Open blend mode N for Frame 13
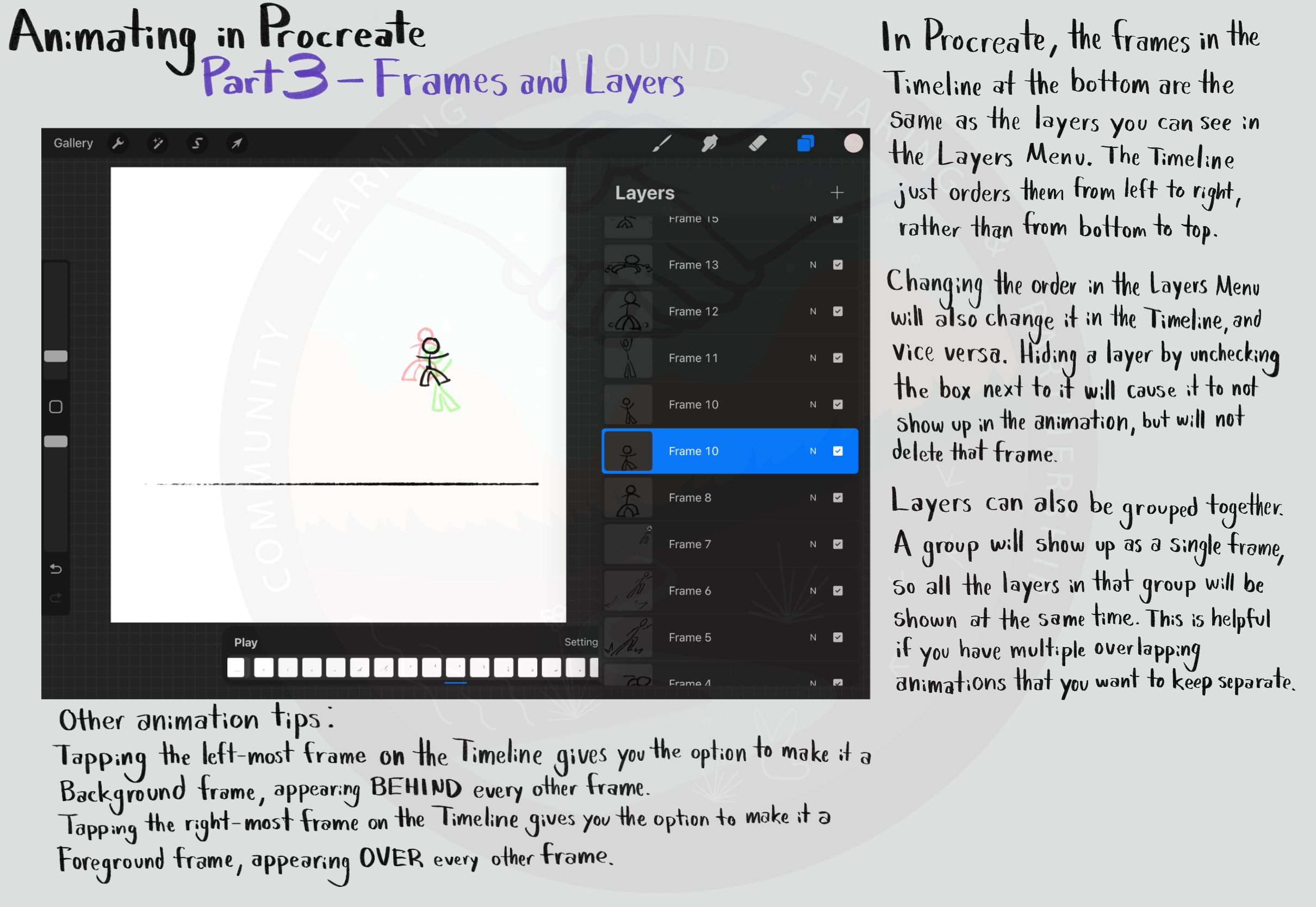The image size is (1316, 907). pyautogui.click(x=813, y=265)
